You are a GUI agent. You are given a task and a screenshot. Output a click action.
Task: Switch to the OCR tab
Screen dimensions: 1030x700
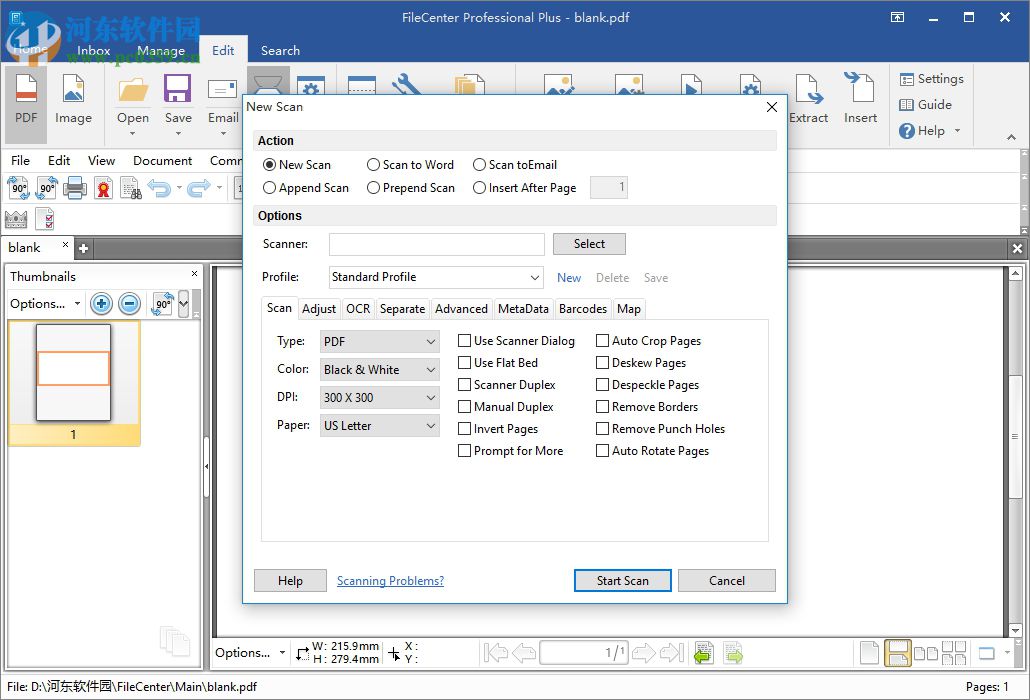tap(358, 309)
